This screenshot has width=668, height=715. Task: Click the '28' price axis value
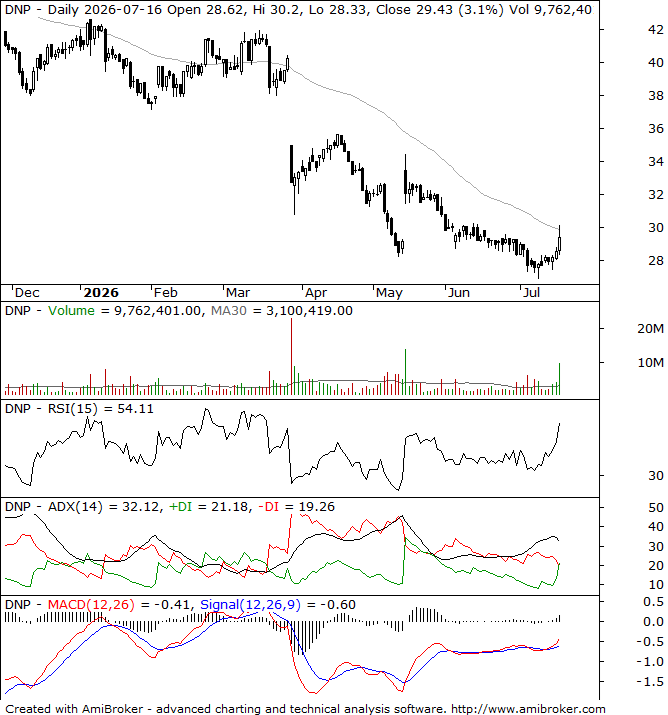656,261
